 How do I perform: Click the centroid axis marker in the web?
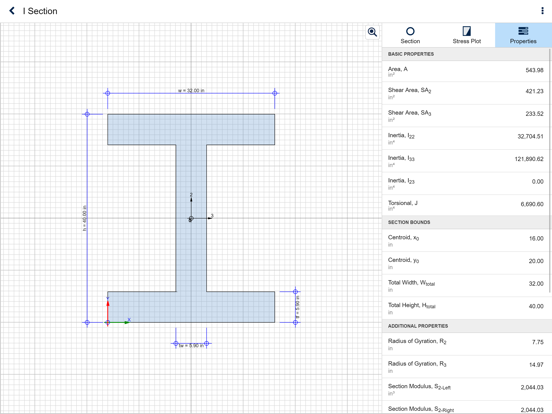tap(191, 219)
